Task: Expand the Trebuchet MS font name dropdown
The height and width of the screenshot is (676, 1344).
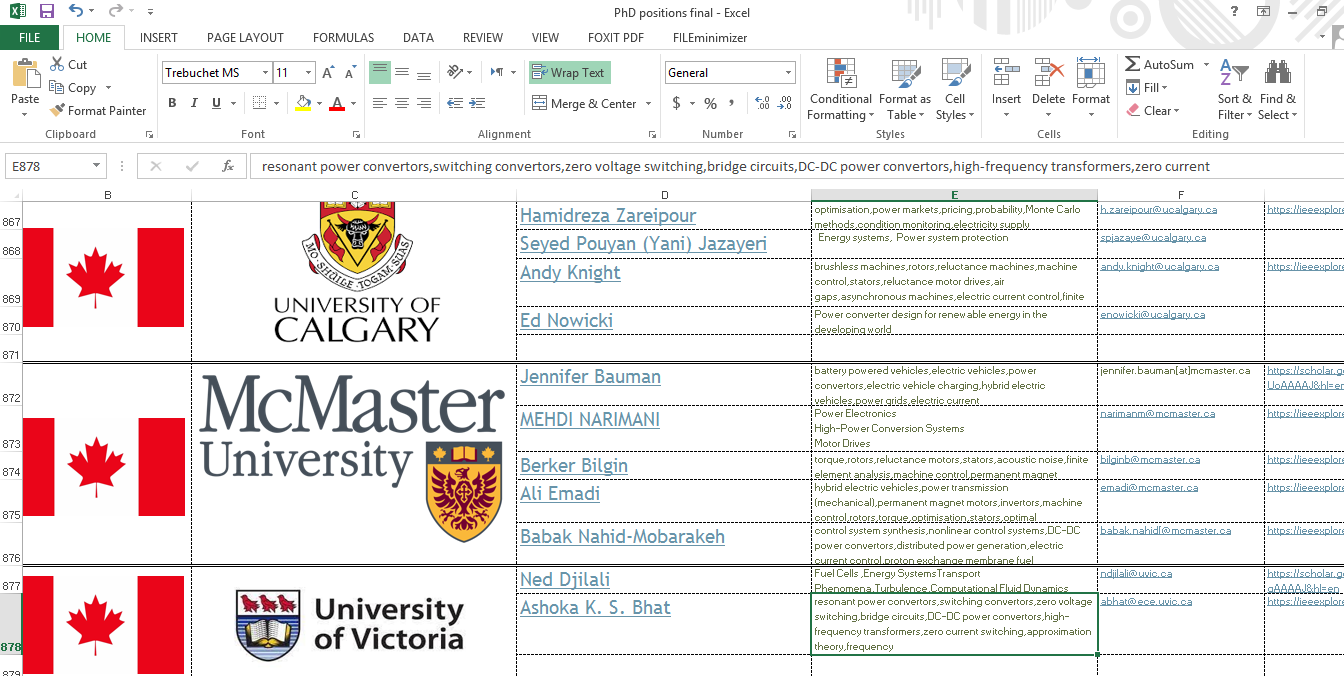Action: pyautogui.click(x=265, y=73)
